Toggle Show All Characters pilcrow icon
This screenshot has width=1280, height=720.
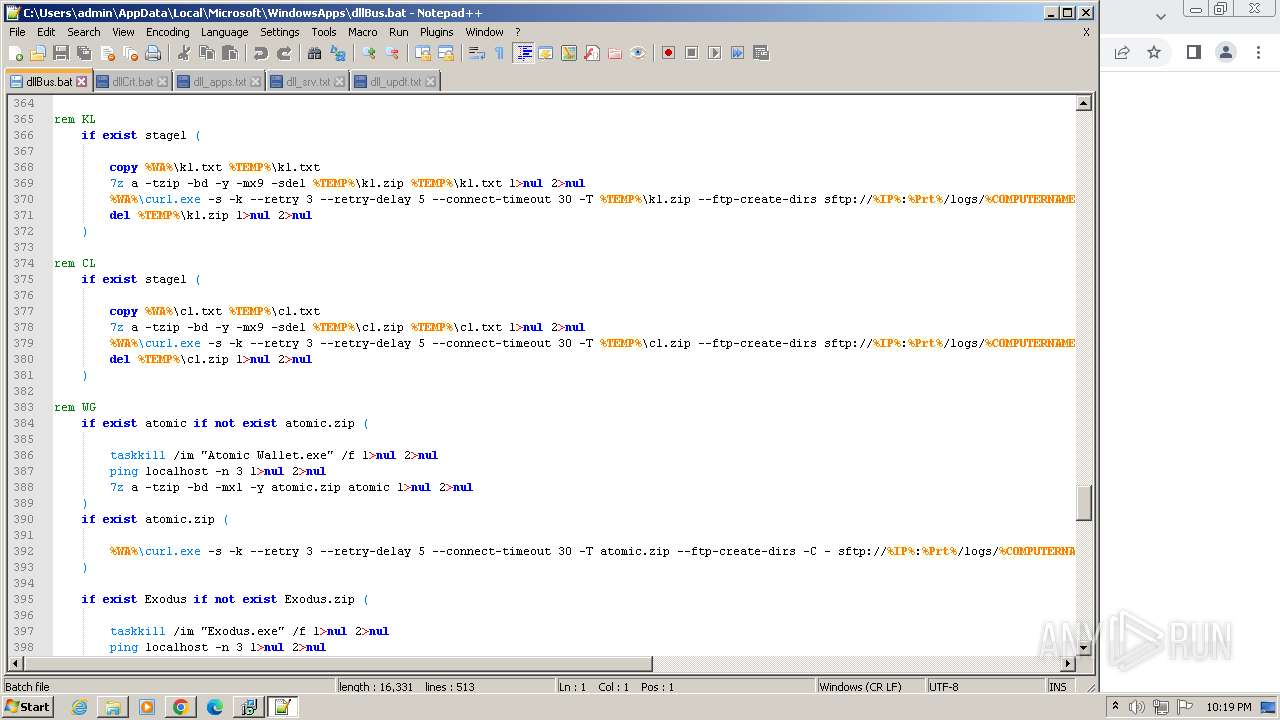click(500, 53)
